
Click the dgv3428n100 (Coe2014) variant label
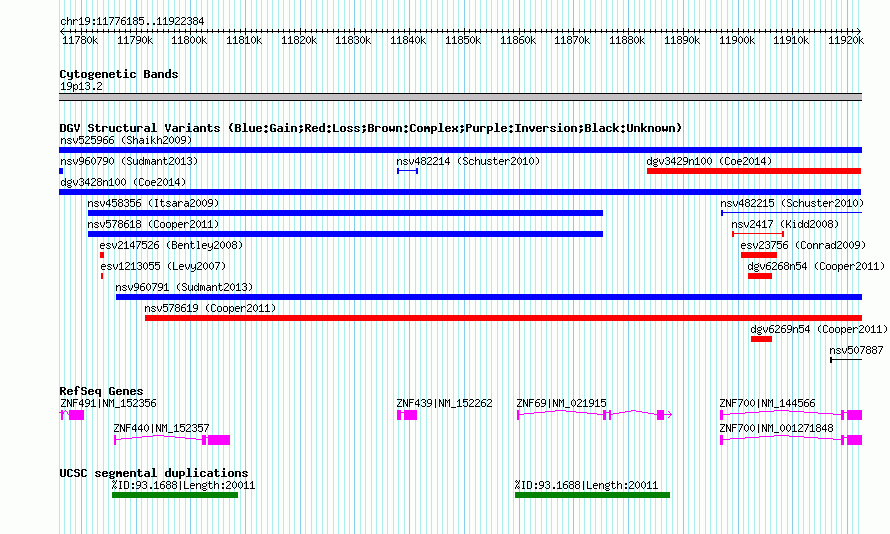click(x=123, y=182)
